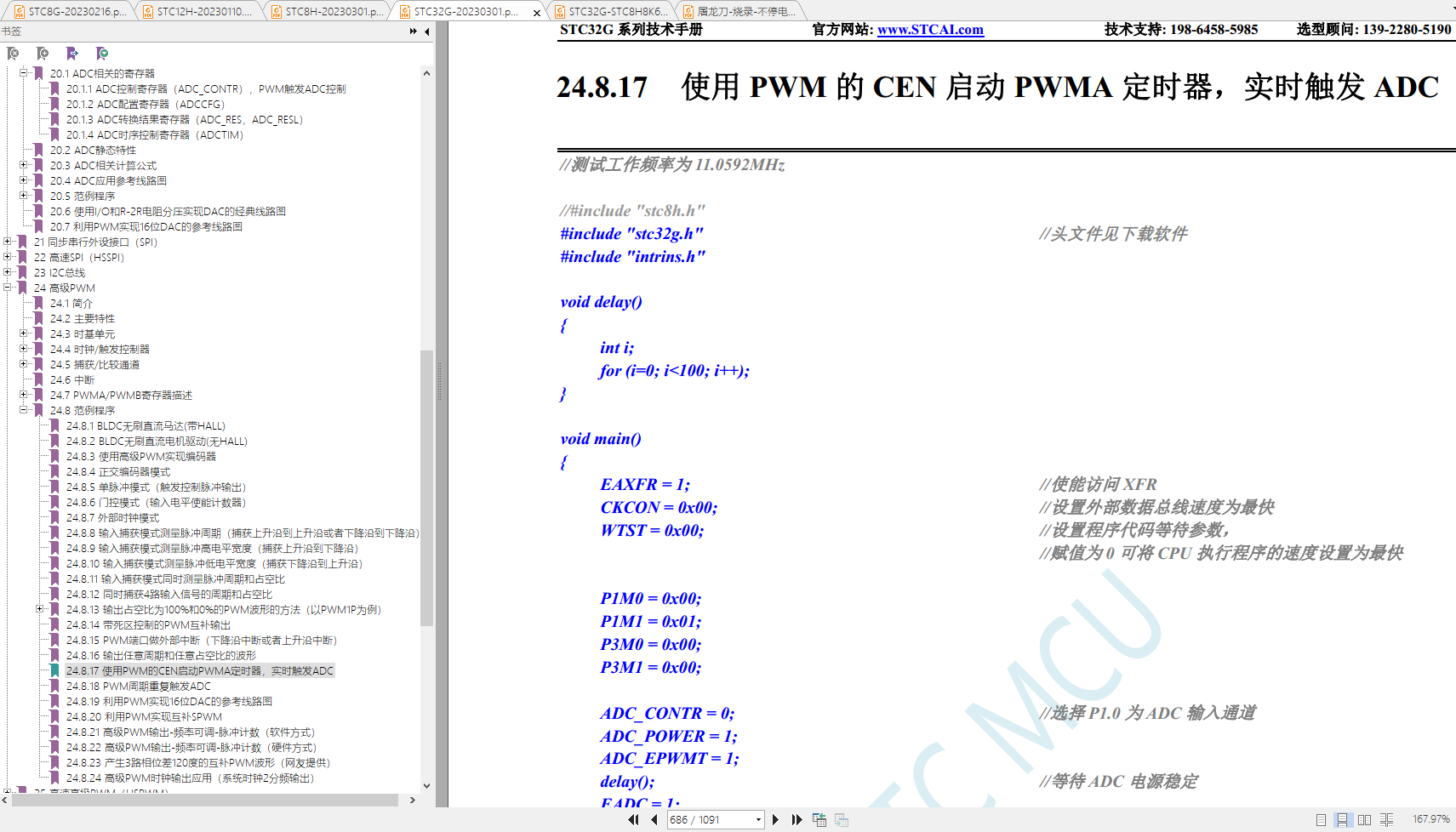
Task: Switch to continuous page view
Action: click(1342, 820)
